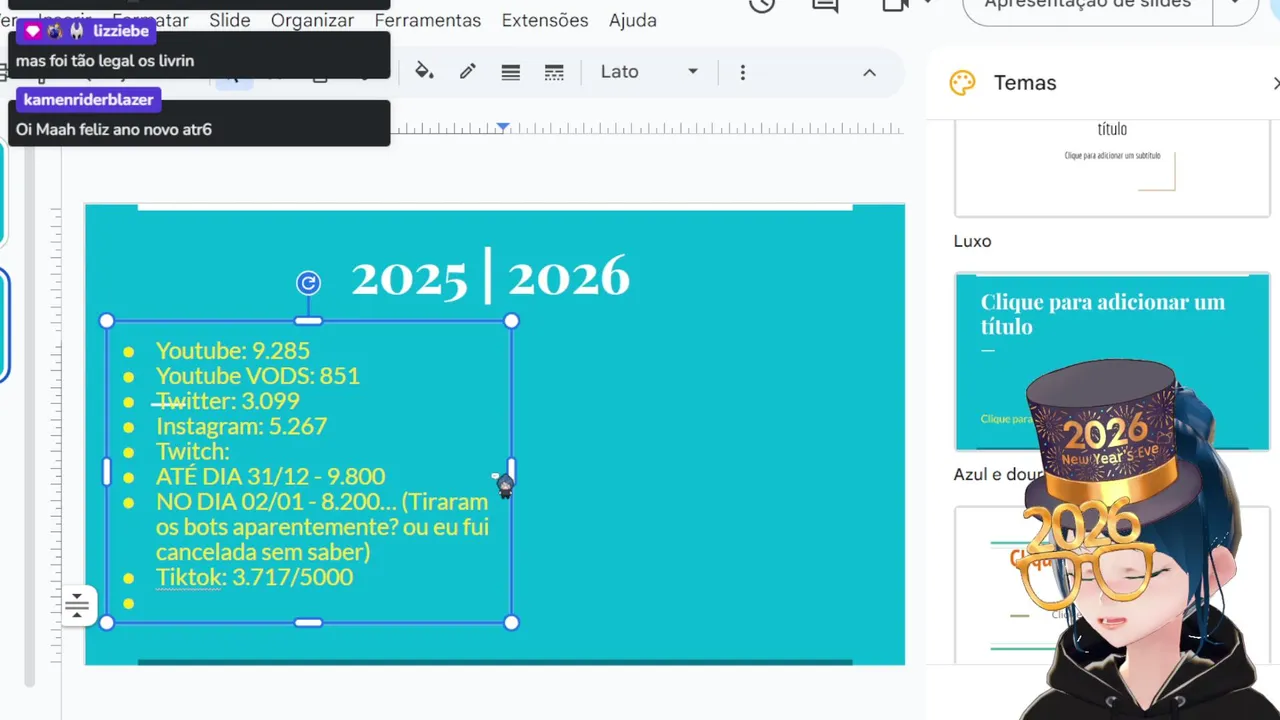Click the Temas palette icon
Viewport: 1280px width, 720px height.
962,83
